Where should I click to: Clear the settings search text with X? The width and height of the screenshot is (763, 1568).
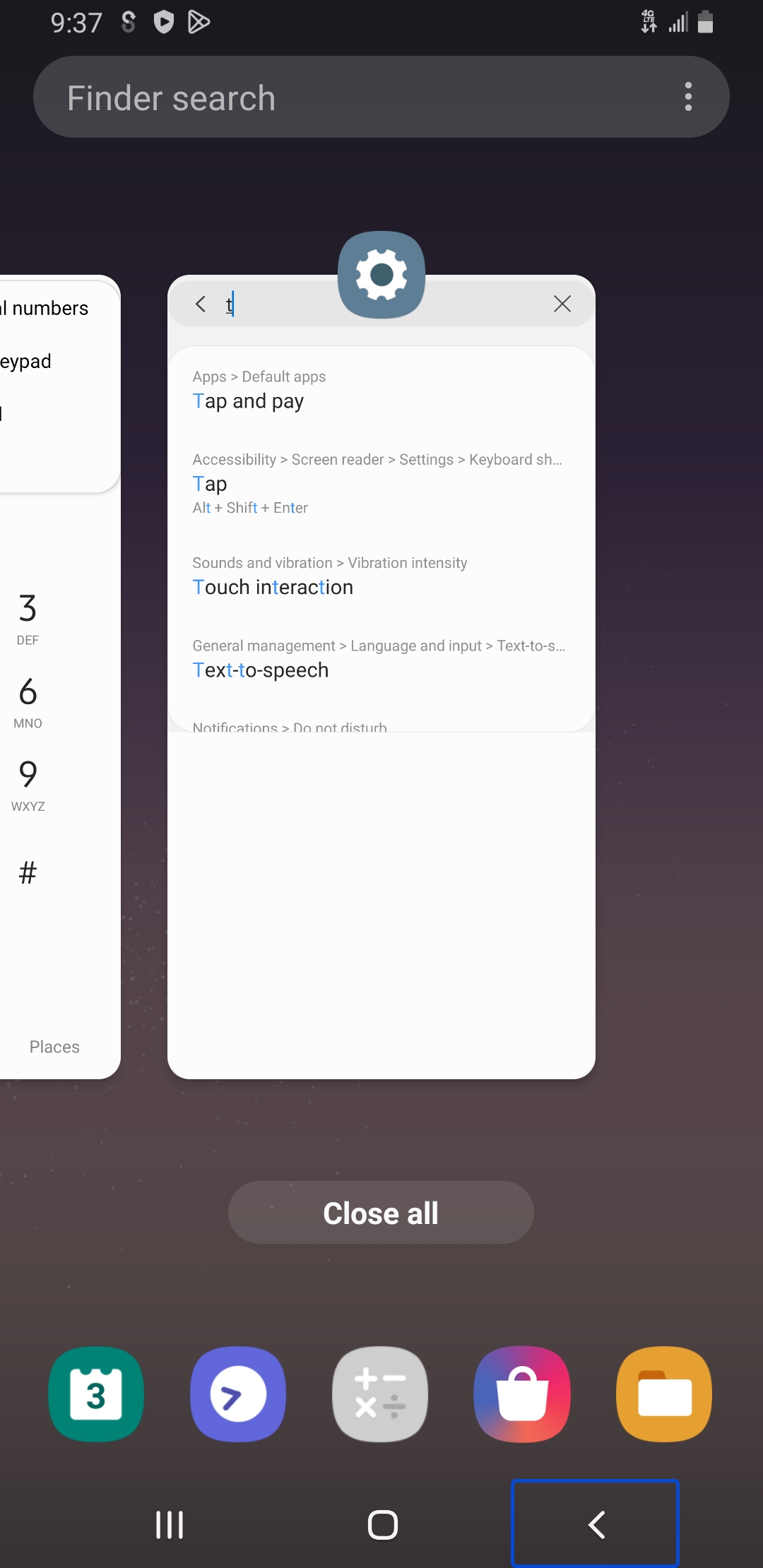pyautogui.click(x=562, y=304)
